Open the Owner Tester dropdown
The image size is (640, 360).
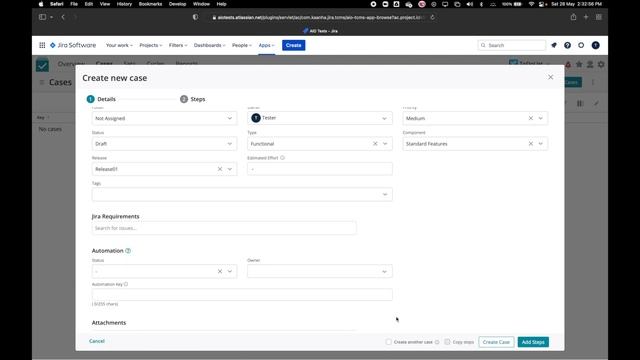coord(320,118)
